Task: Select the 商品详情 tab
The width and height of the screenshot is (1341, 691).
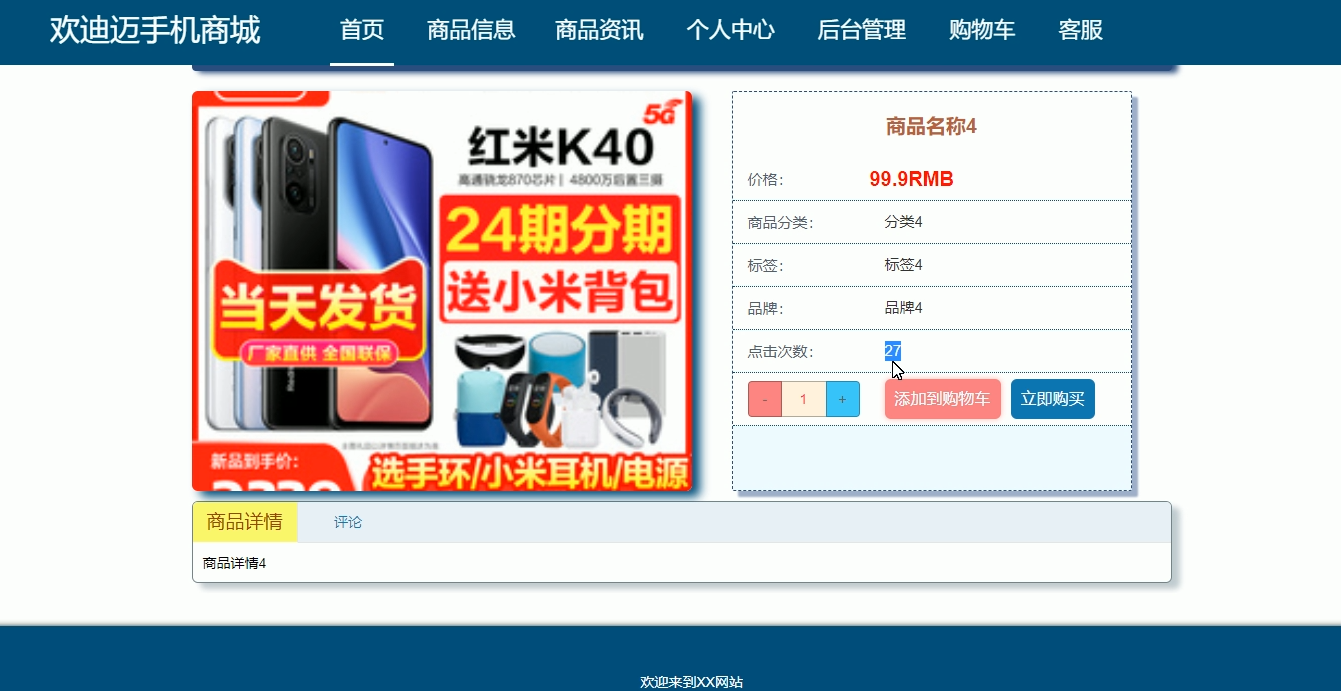Action: point(245,522)
